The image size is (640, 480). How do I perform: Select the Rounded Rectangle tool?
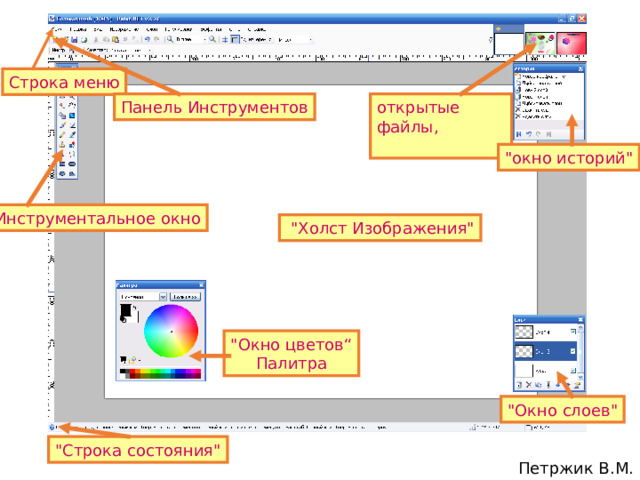coord(72,164)
